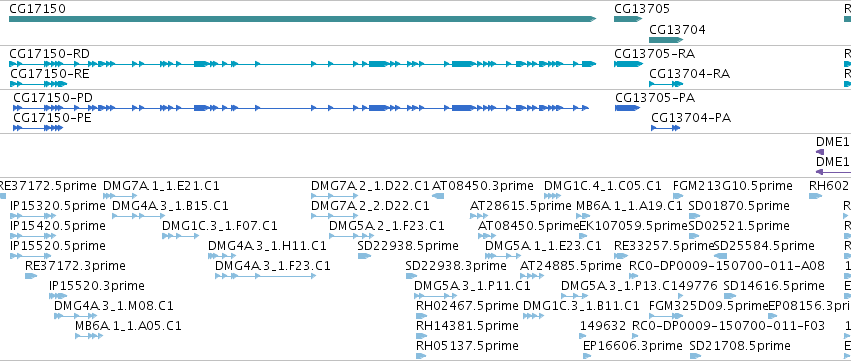Click the CG13705 gene feature
851x361 pixels.
coord(628,19)
